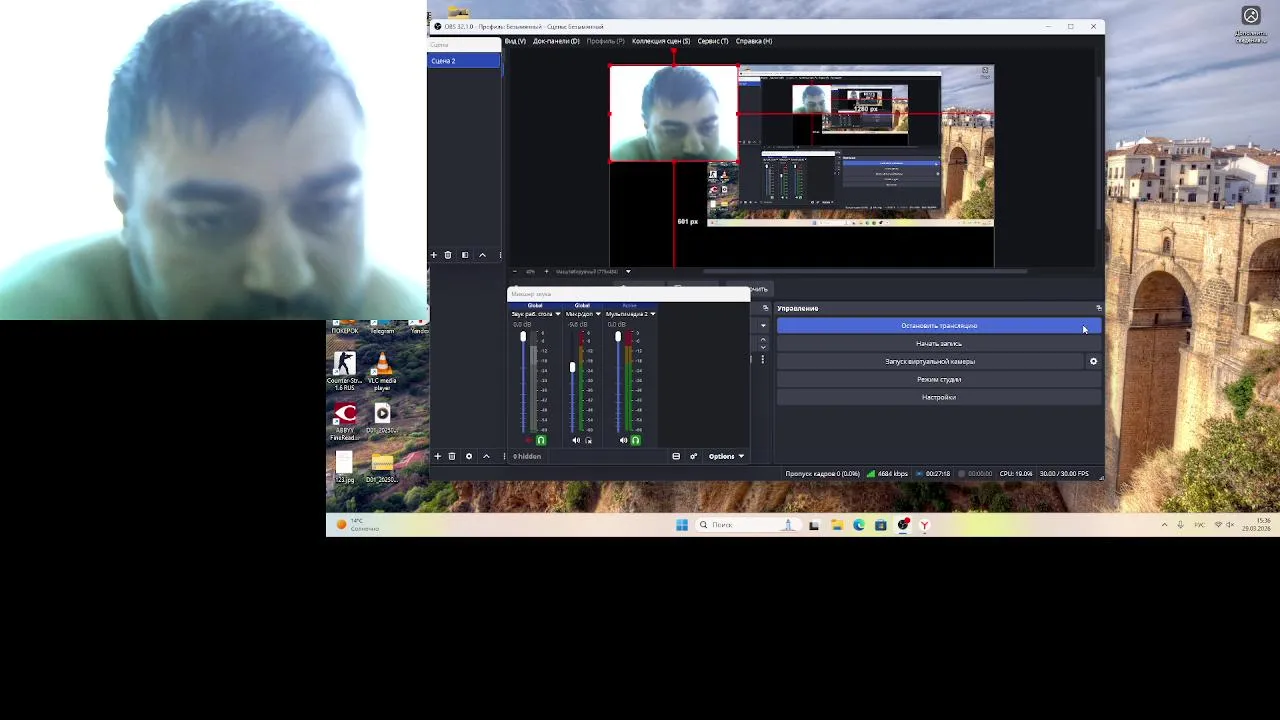Adjust transition duration stepper arrows
This screenshot has width=1280, height=720.
763,342
